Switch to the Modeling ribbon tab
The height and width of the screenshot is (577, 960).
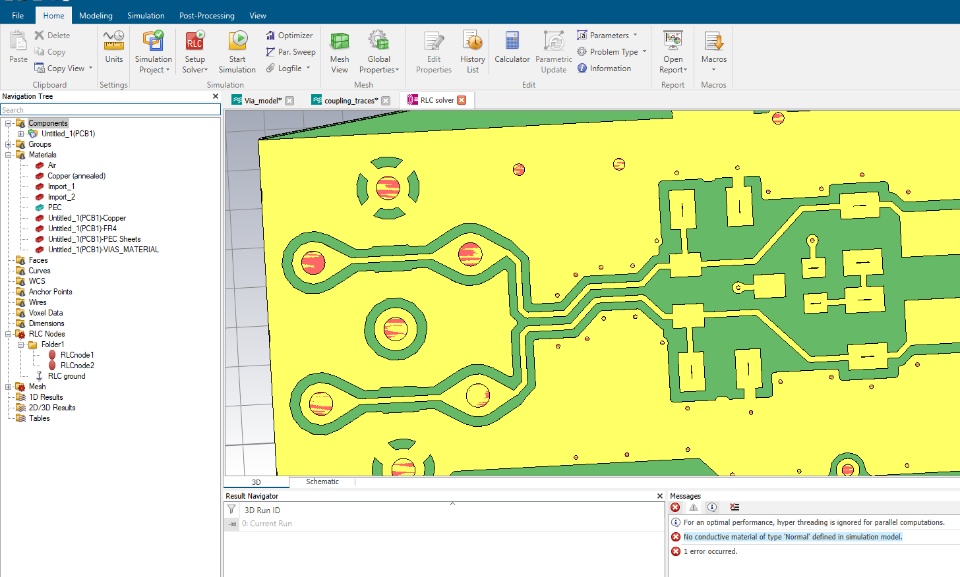[x=96, y=15]
